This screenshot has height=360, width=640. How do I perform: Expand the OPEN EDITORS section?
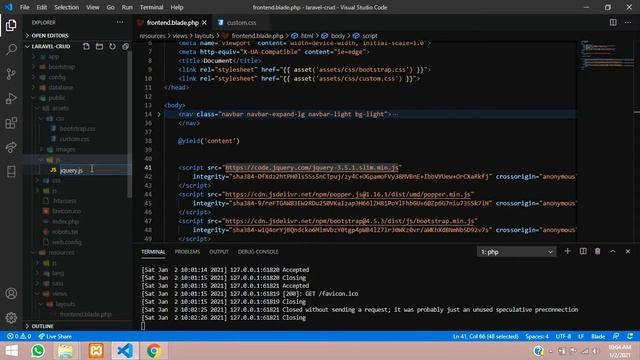click(x=50, y=36)
